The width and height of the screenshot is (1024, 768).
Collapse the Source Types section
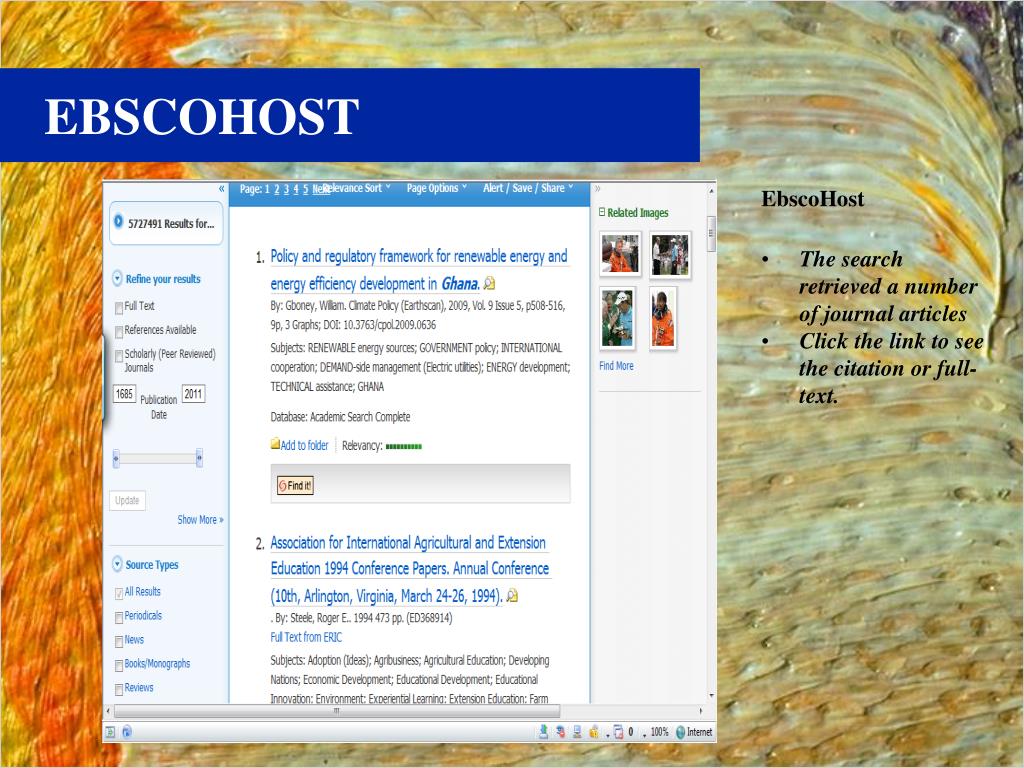[x=118, y=564]
